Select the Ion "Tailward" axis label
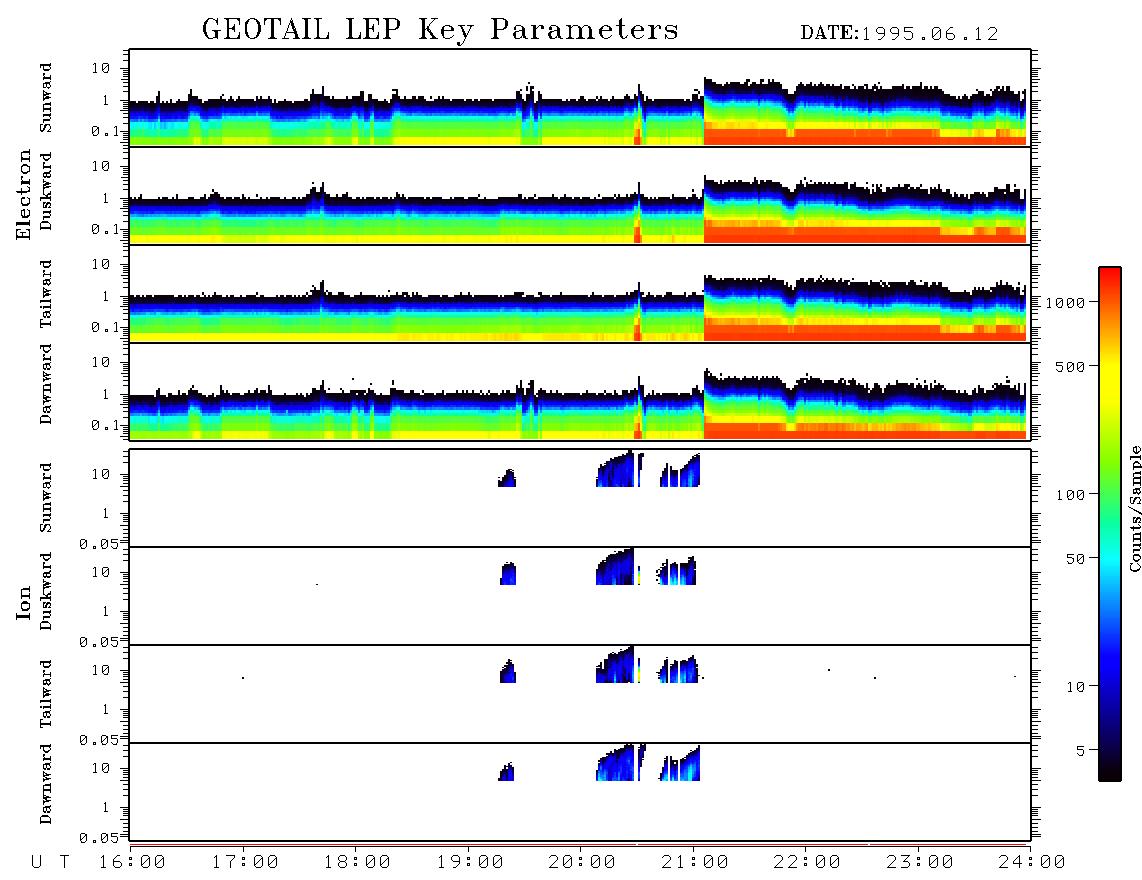Screen dimensions: 1142x880 point(46,694)
